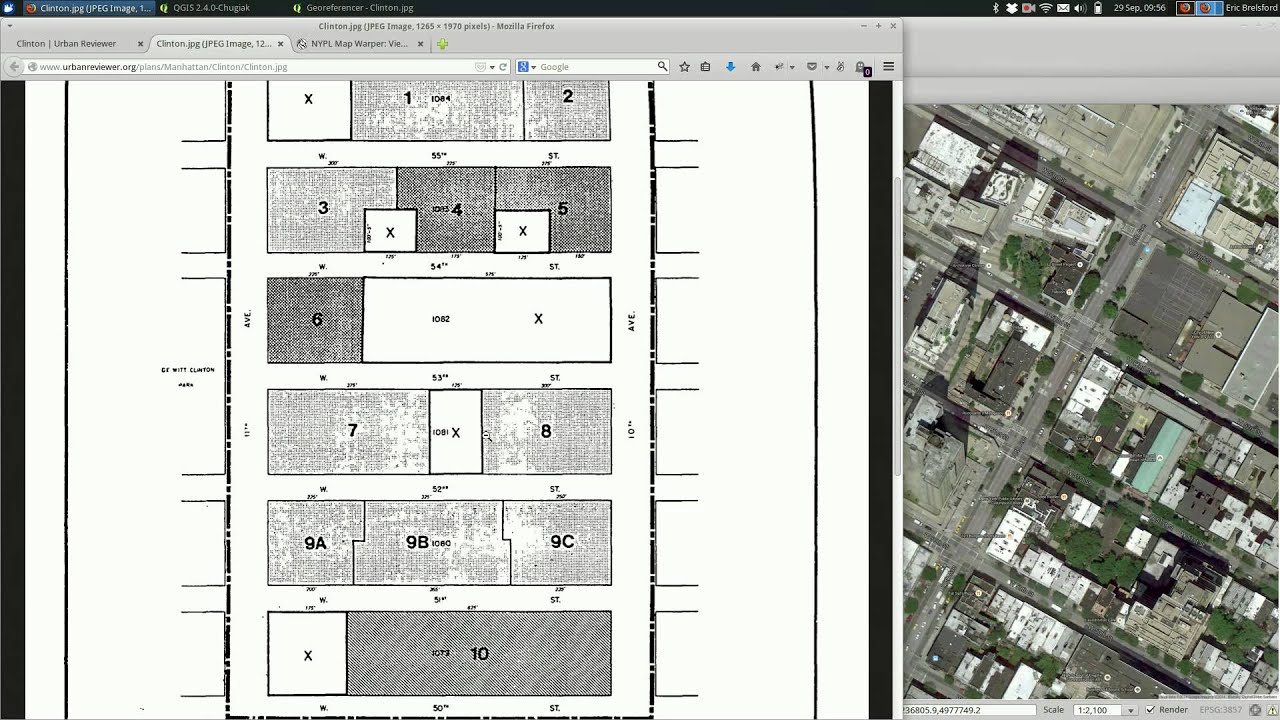Click the Bluetooth tray icon
Screen dimensions: 1280x720
995,8
